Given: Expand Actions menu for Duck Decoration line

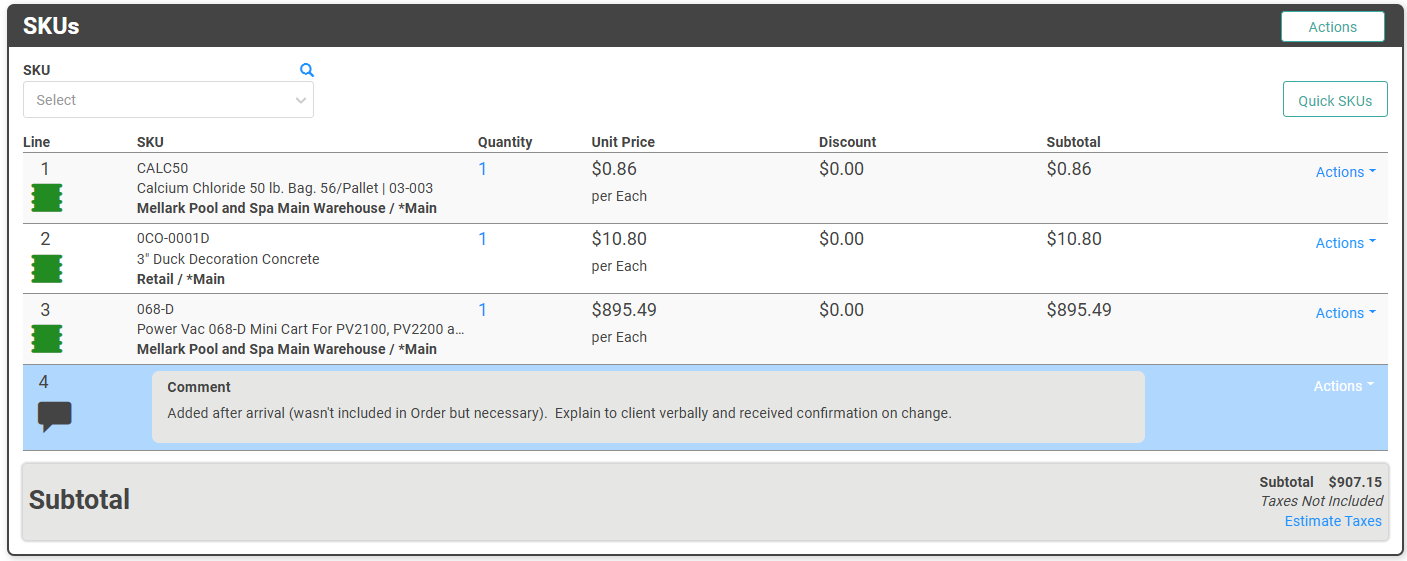Looking at the screenshot, I should coord(1344,243).
